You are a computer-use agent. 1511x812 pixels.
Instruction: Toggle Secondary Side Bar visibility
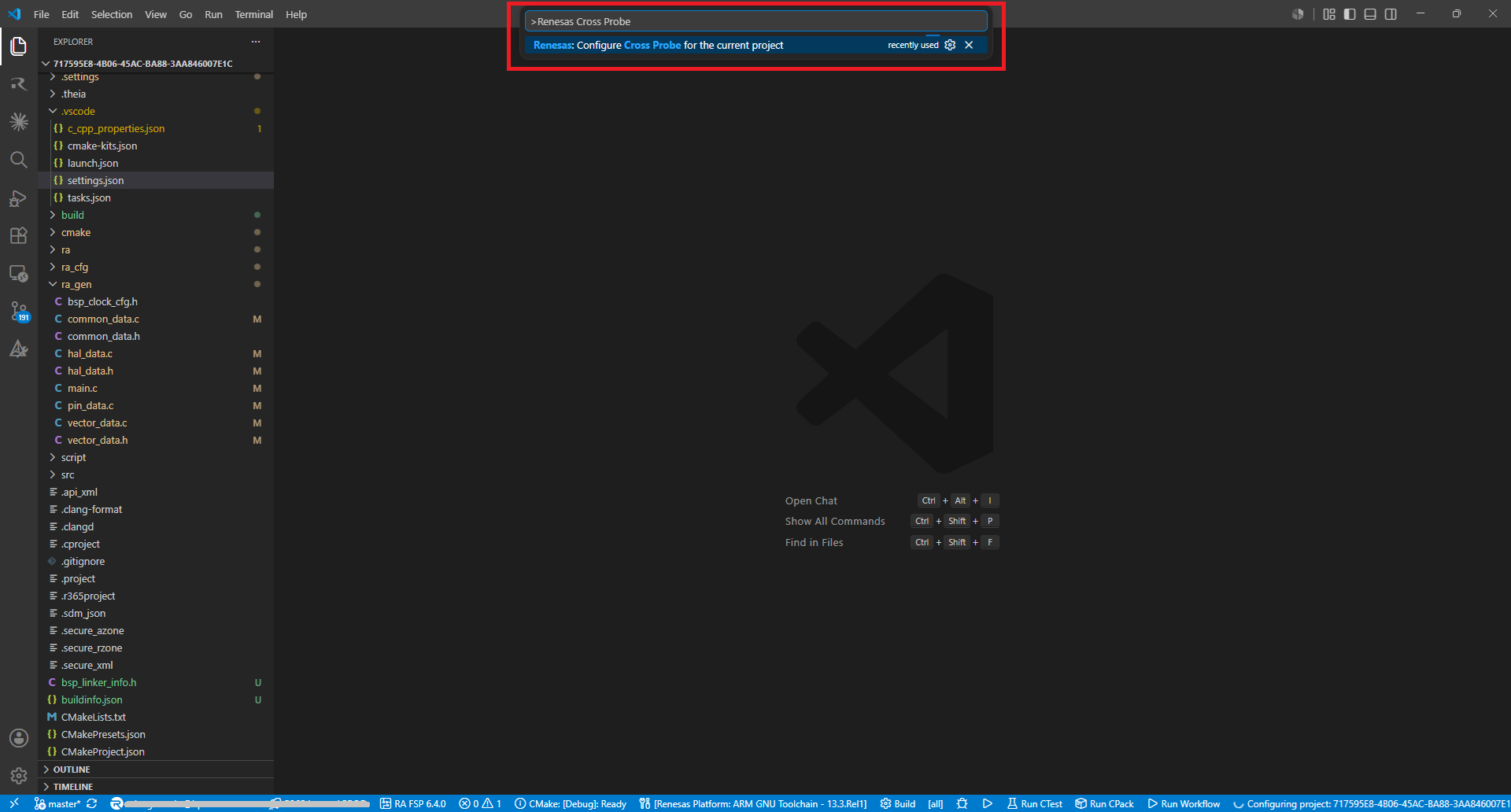pyautogui.click(x=1391, y=14)
